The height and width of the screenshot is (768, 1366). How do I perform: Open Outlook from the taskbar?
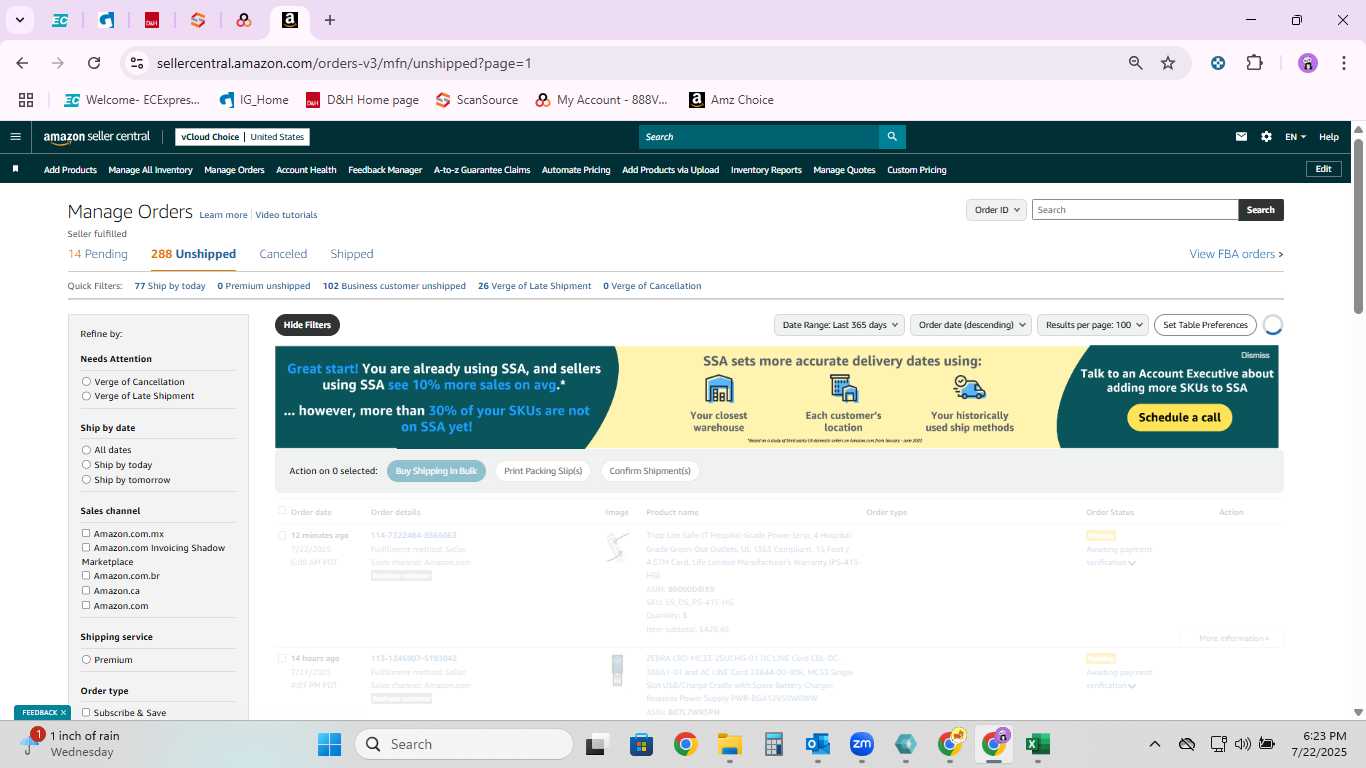(817, 744)
